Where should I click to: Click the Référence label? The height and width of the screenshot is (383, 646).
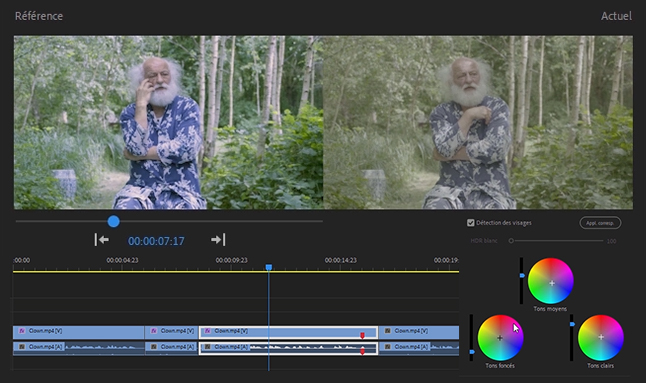pos(39,16)
